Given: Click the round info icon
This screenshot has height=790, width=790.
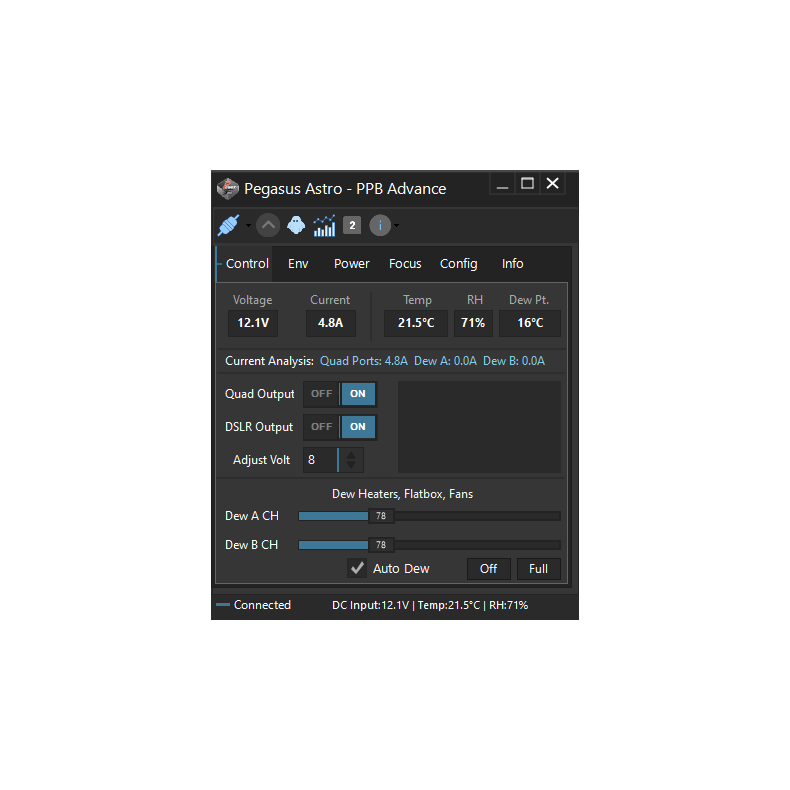Looking at the screenshot, I should pos(380,225).
